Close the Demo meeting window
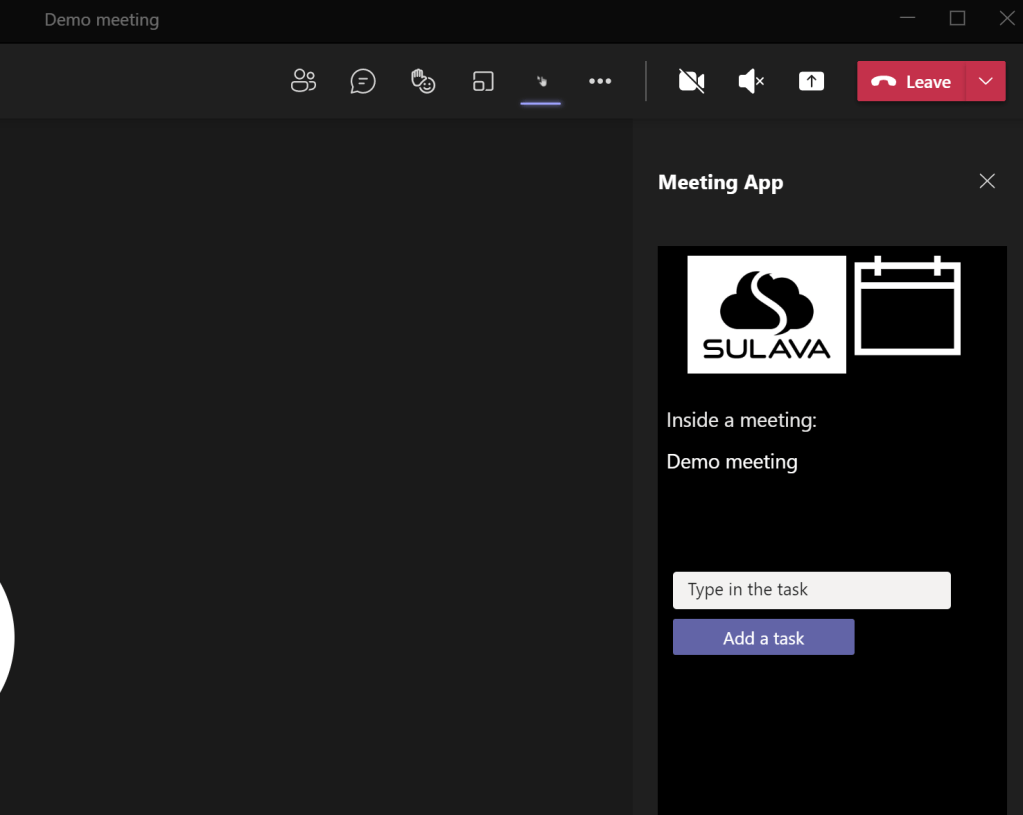 pos(1007,18)
